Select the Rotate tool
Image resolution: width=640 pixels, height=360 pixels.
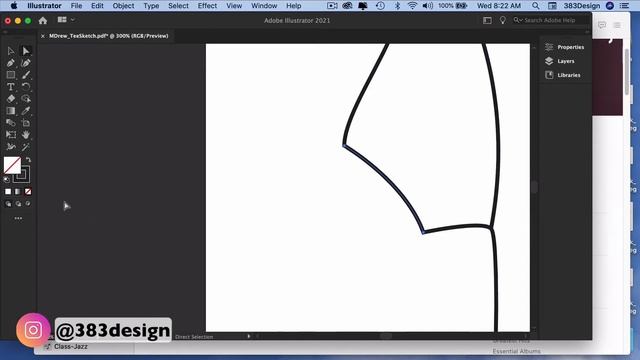26,87
